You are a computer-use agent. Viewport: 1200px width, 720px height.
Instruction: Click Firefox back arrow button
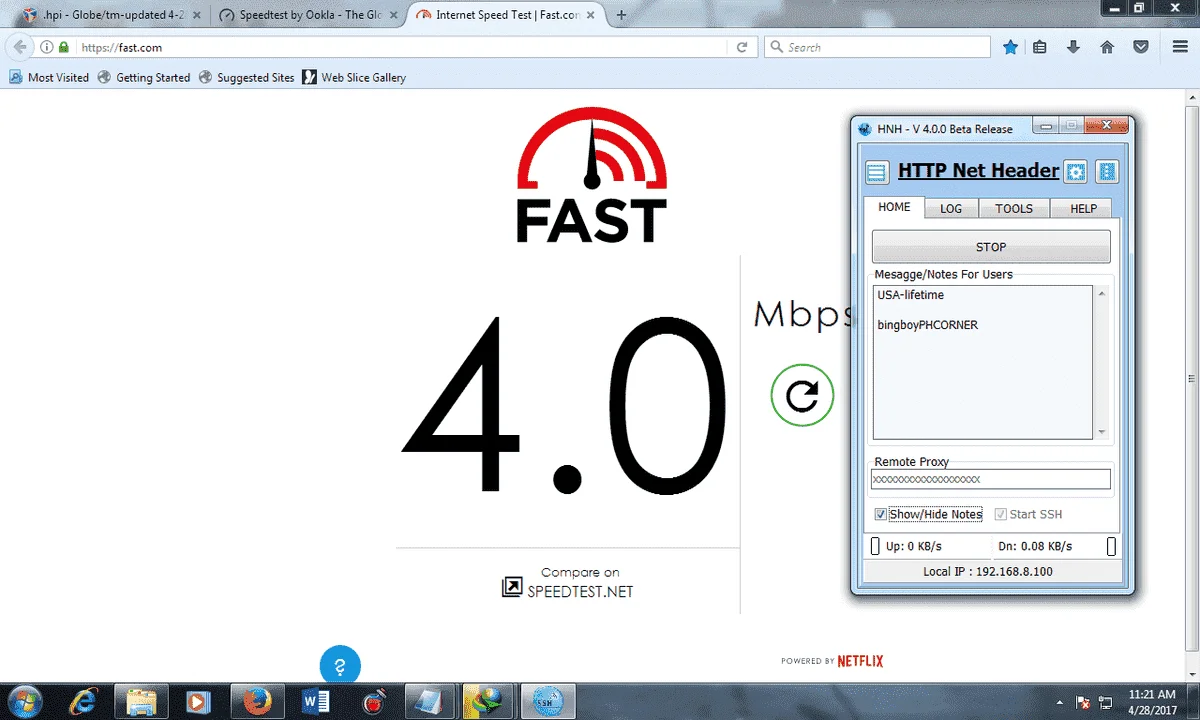click(20, 47)
